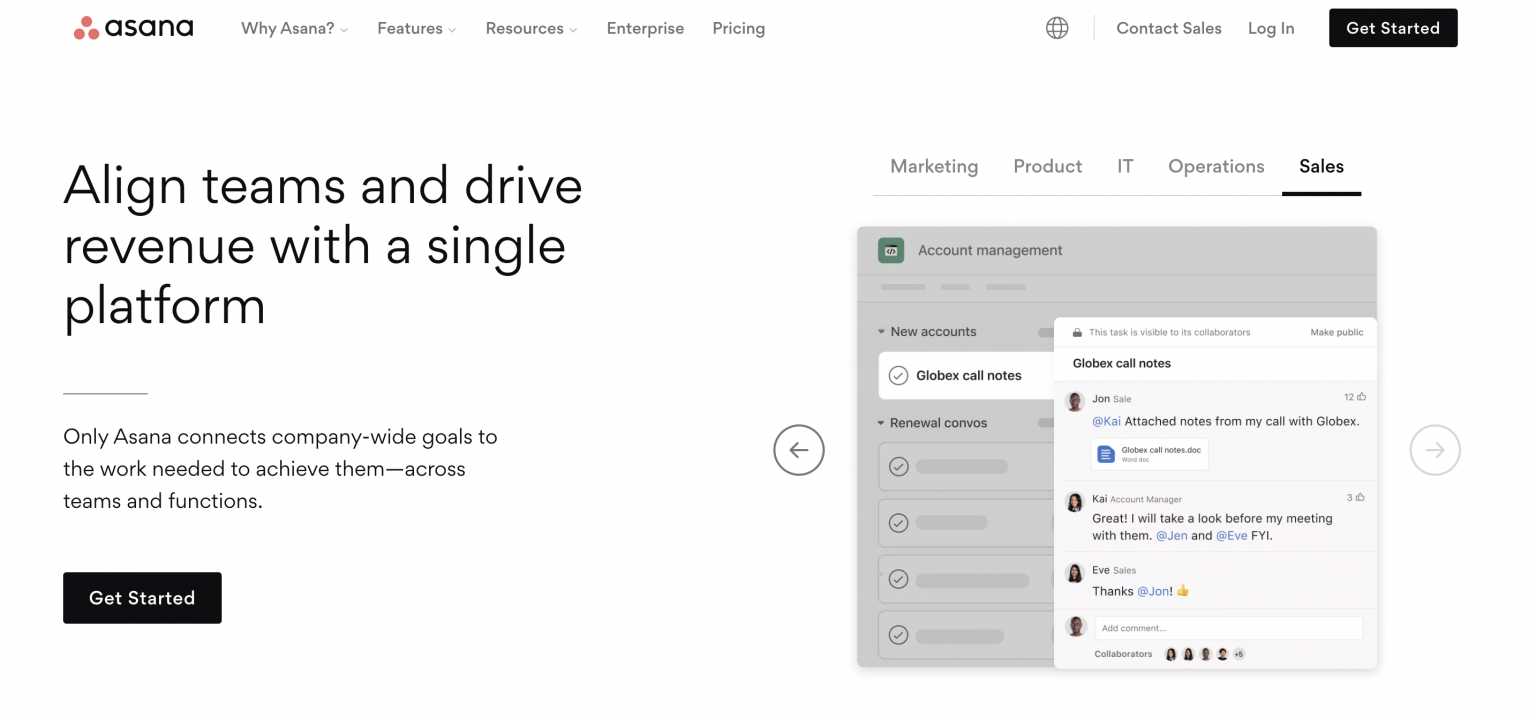The width and height of the screenshot is (1536, 718).
Task: Check the first task circle under Renewal convos
Action: (x=898, y=466)
